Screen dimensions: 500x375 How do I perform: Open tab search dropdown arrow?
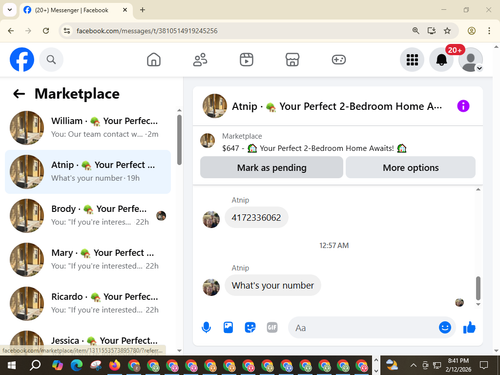10,10
